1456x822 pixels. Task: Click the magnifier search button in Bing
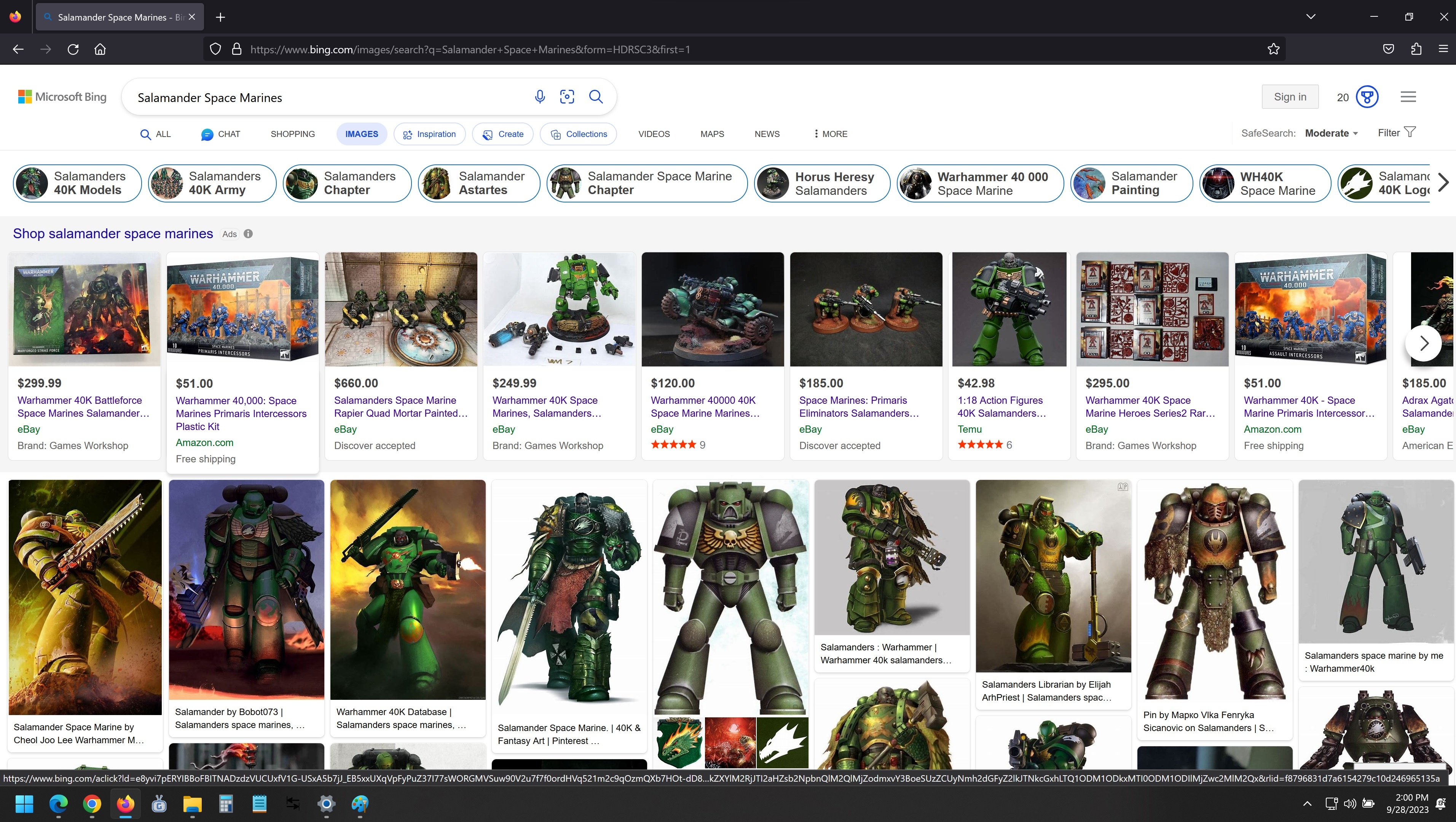(x=596, y=97)
